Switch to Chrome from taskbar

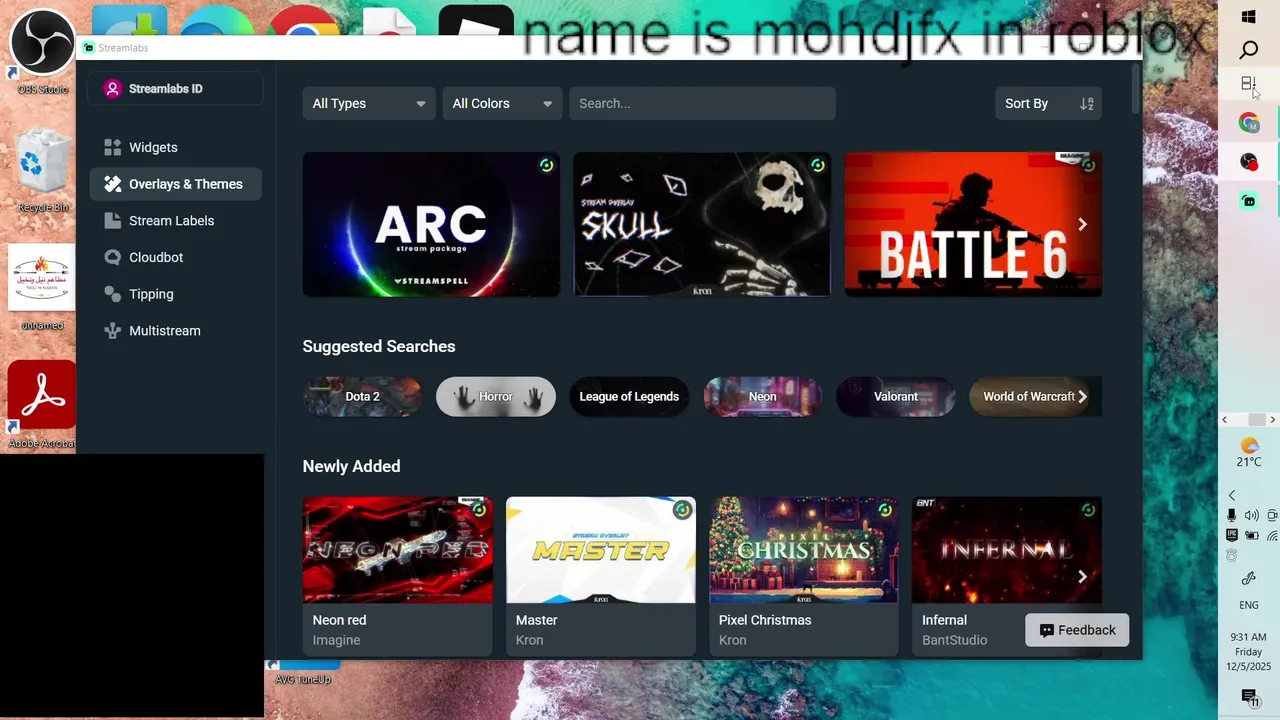pyautogui.click(x=1249, y=122)
